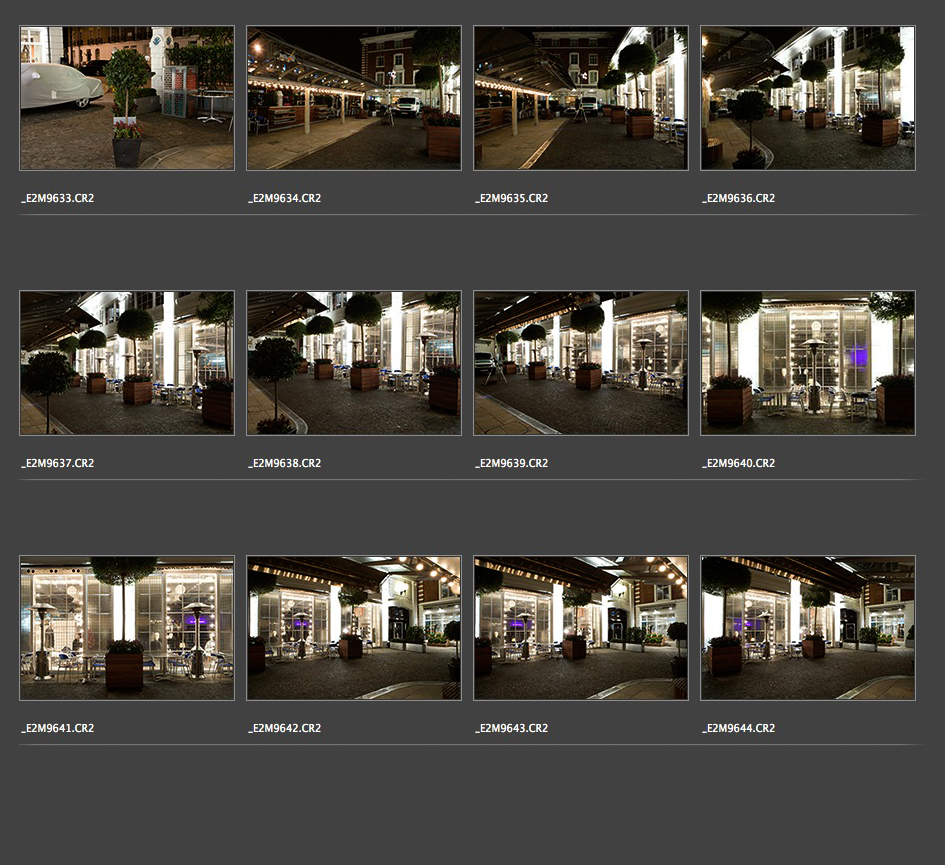
Task: Select the _E2M9636.CR2 thumbnail
Action: [x=808, y=98]
